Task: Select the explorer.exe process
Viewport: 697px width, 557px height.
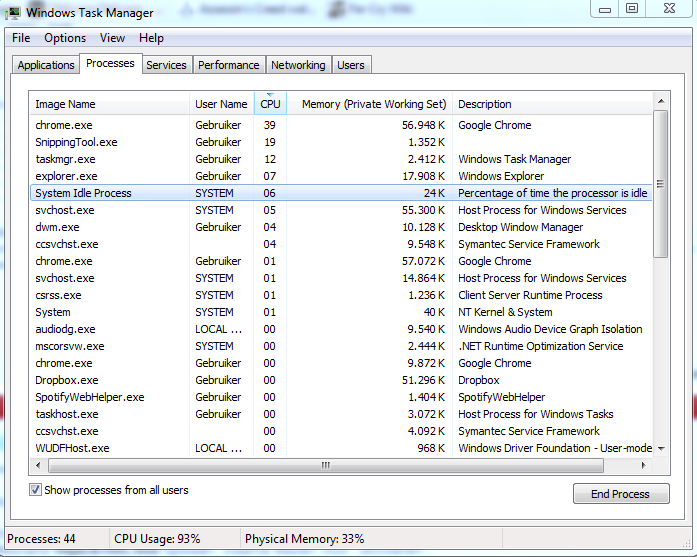Action: pos(341,176)
